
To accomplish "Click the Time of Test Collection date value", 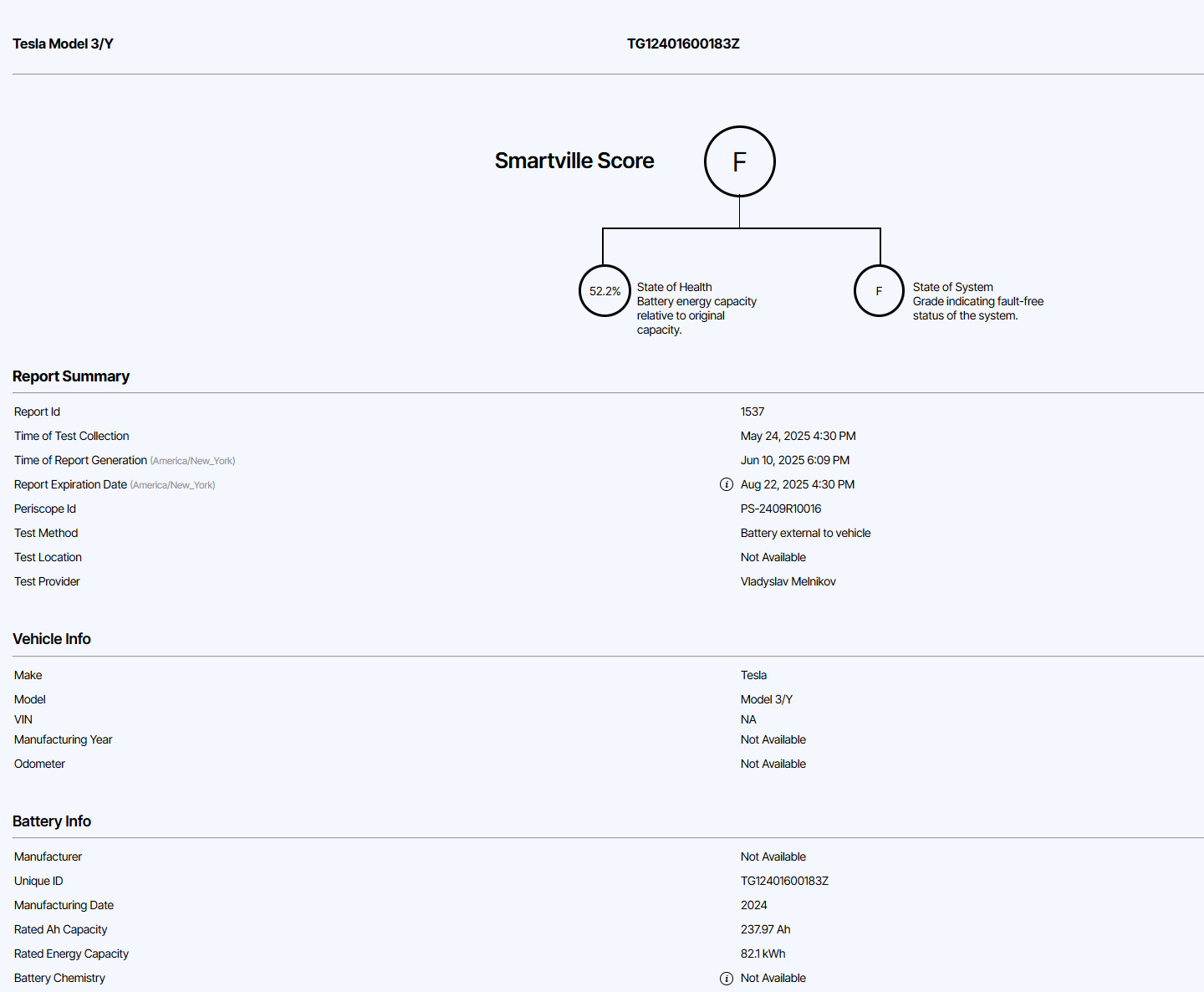I will tap(798, 436).
